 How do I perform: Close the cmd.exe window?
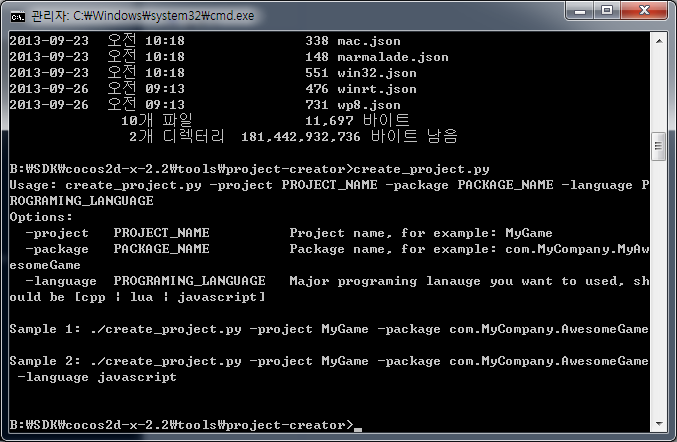644,10
